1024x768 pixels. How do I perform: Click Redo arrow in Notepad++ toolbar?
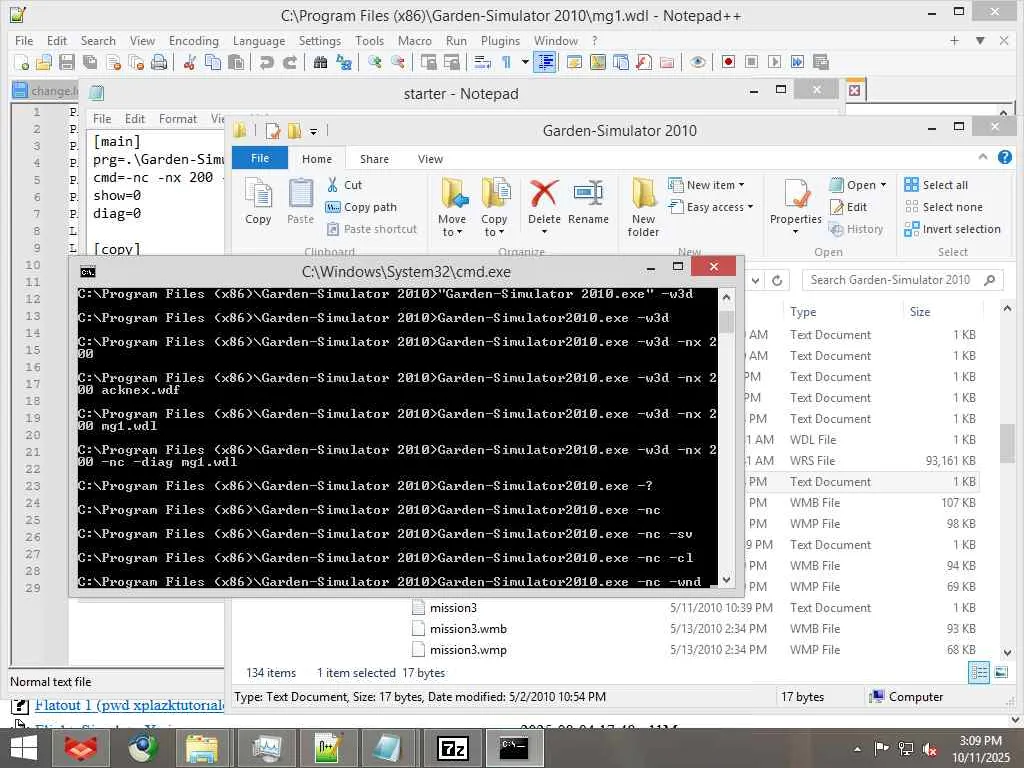[290, 63]
